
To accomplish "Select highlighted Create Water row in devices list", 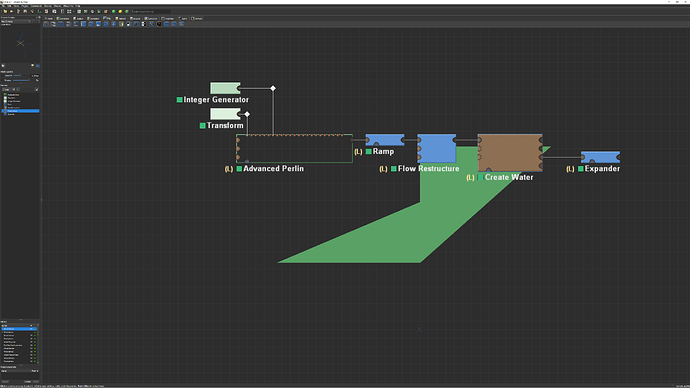I will point(21,111).
